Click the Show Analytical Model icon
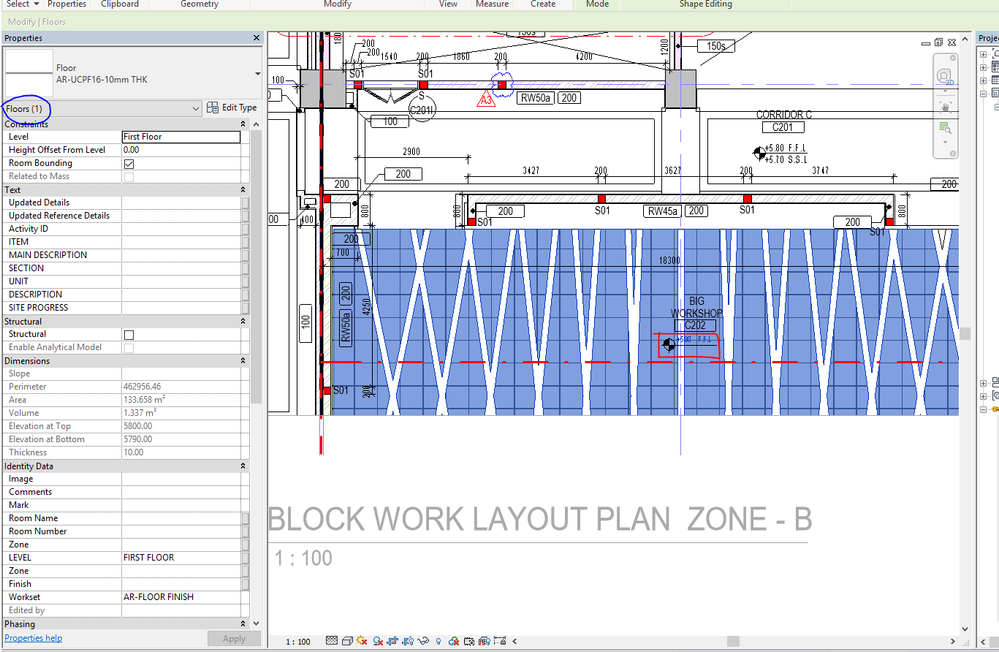 pyautogui.click(x=484, y=641)
